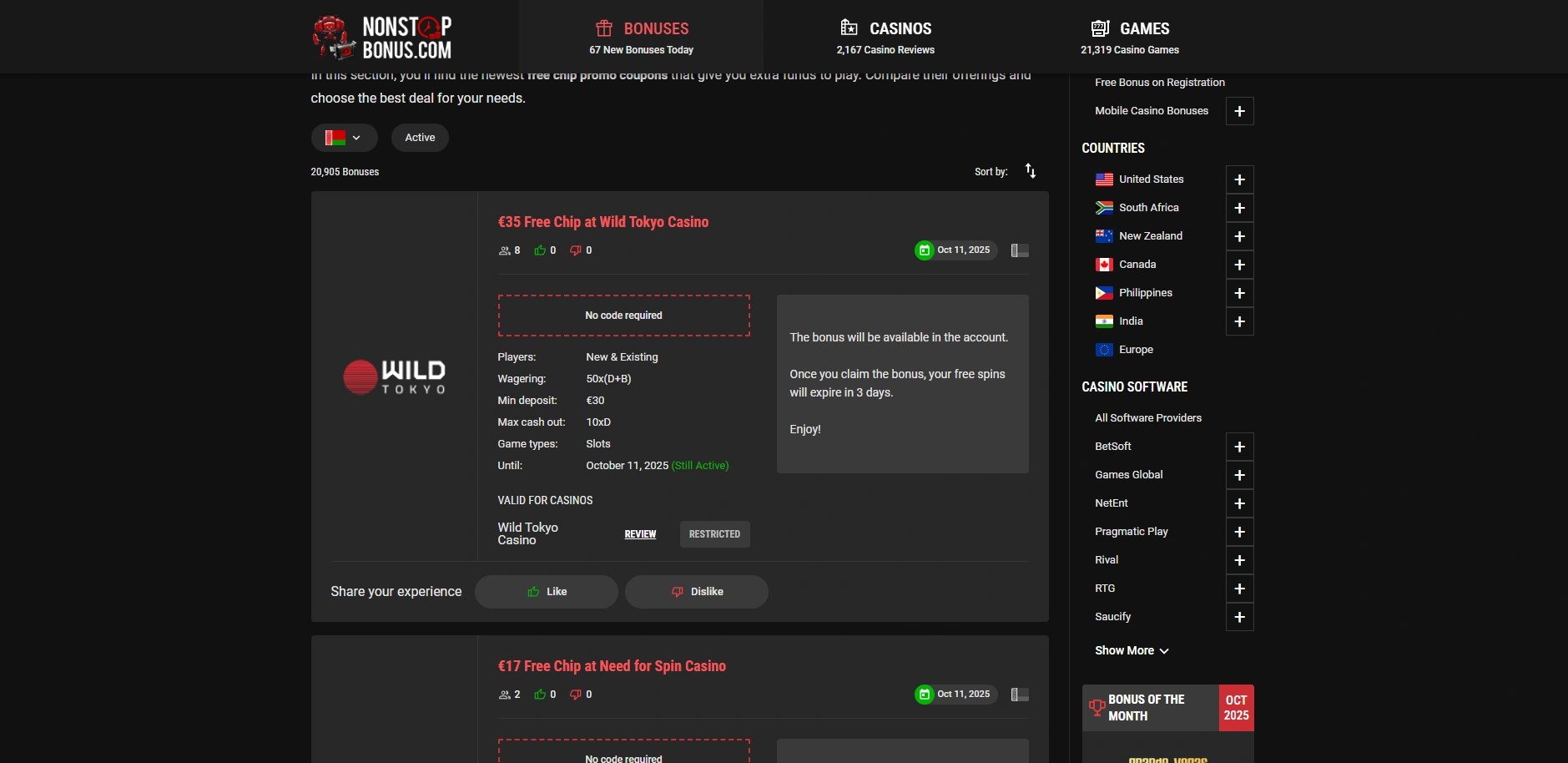Viewport: 1568px width, 763px height.
Task: Click the green calendar icon on Wild Tokyo bonus
Action: [925, 250]
